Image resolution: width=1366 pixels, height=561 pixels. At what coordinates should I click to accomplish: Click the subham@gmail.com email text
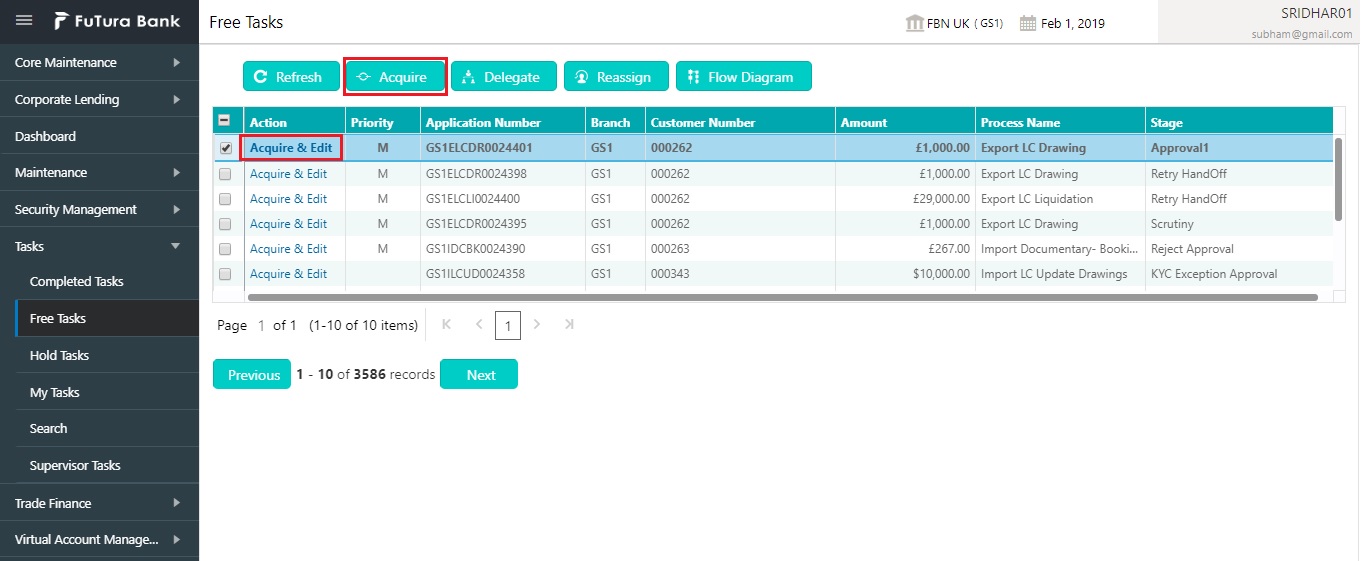coord(1302,34)
